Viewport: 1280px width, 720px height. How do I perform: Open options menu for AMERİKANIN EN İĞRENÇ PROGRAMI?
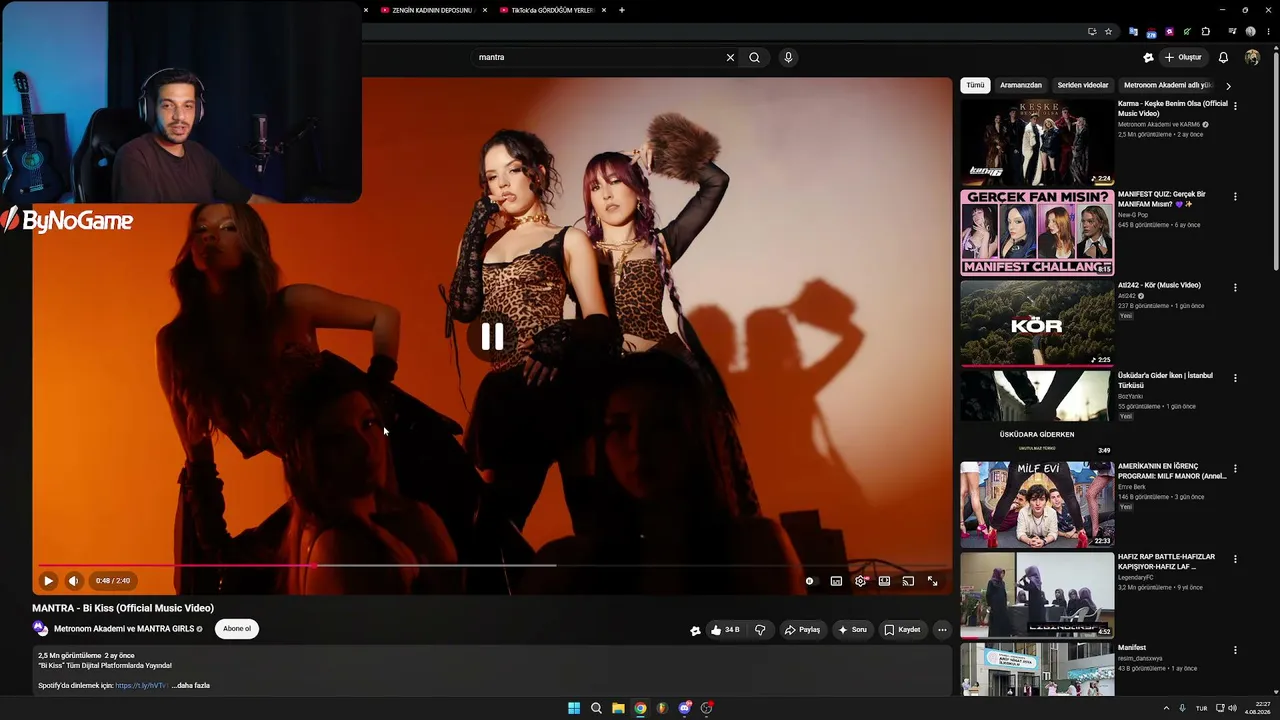pyautogui.click(x=1235, y=469)
